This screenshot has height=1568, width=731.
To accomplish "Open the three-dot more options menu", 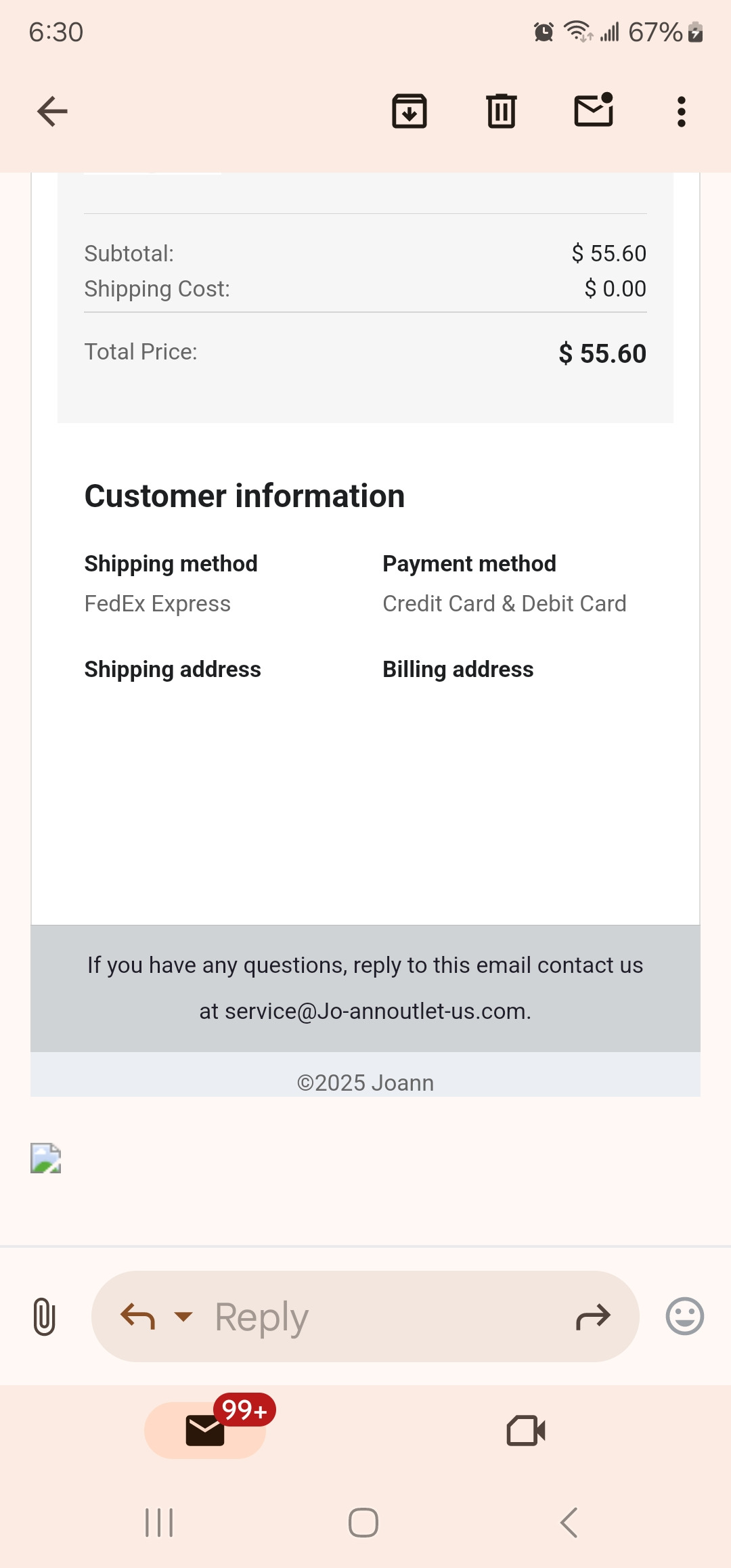I will coord(682,112).
